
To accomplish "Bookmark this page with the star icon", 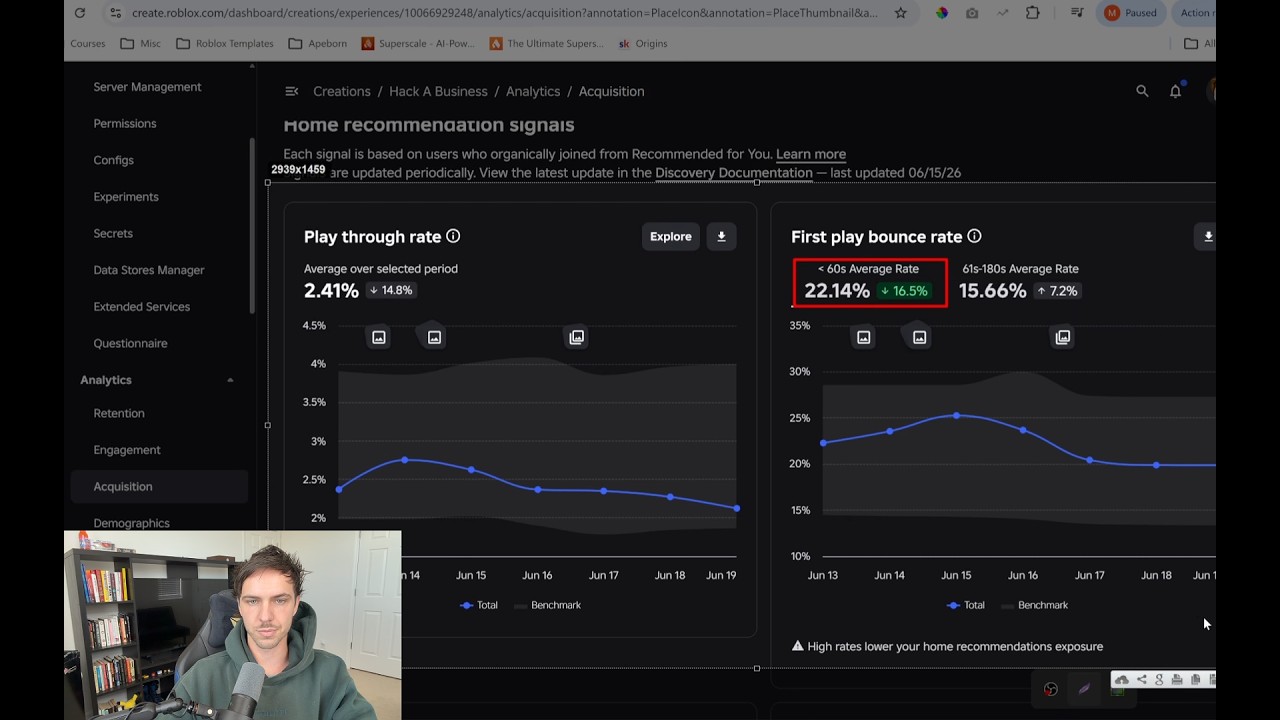I will [901, 13].
